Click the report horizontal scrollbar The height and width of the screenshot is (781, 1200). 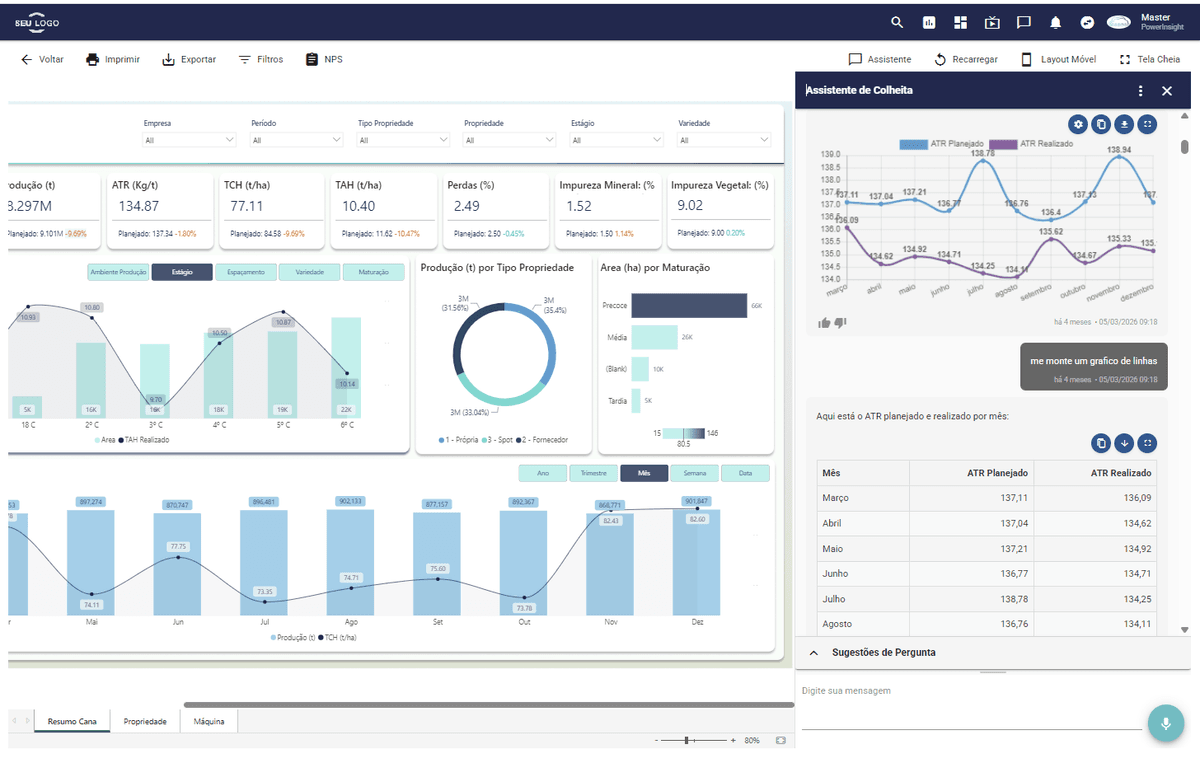click(488, 706)
